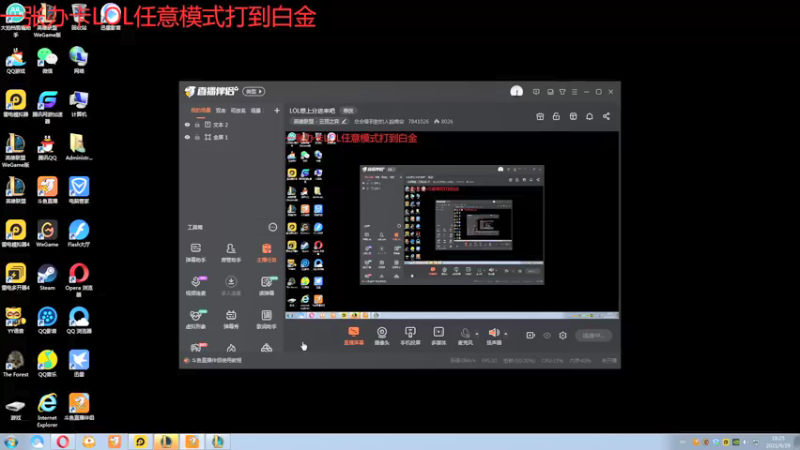Edit the 英雄联盟 category tag
Image resolution: width=800 pixels, height=450 pixels.
tap(319, 121)
